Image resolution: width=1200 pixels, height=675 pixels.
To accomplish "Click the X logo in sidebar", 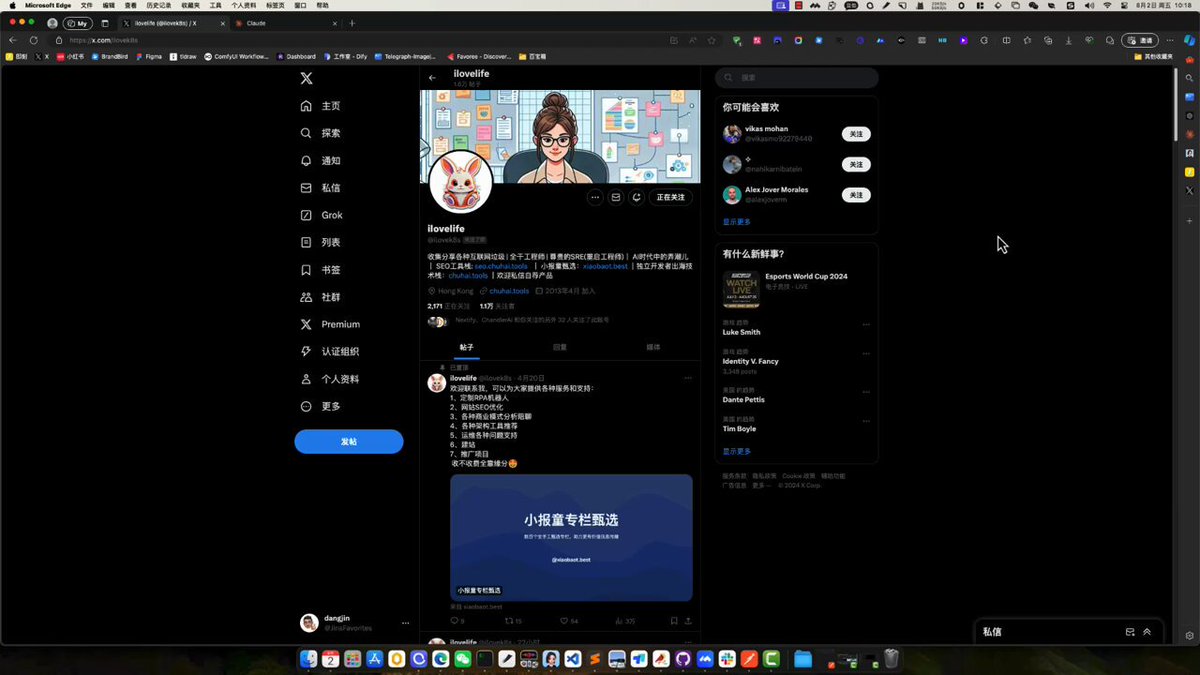I will 307,78.
